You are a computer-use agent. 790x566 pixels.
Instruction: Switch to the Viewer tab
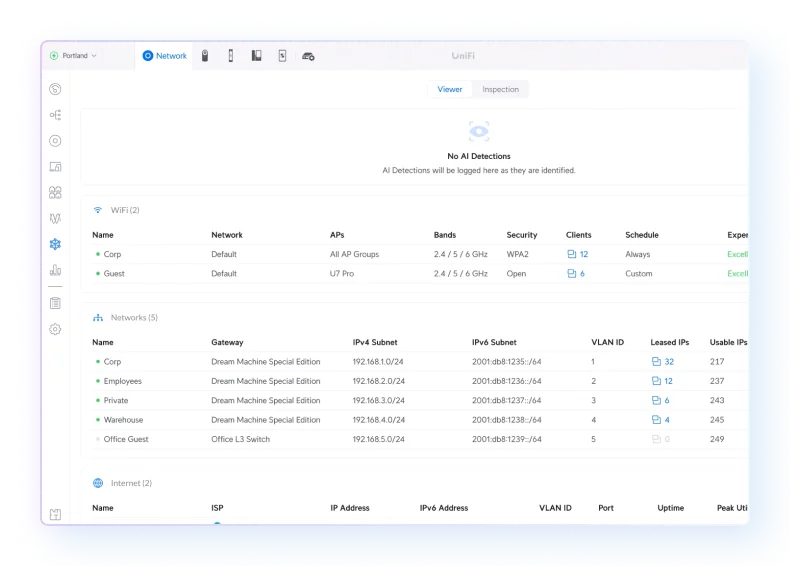(x=449, y=89)
